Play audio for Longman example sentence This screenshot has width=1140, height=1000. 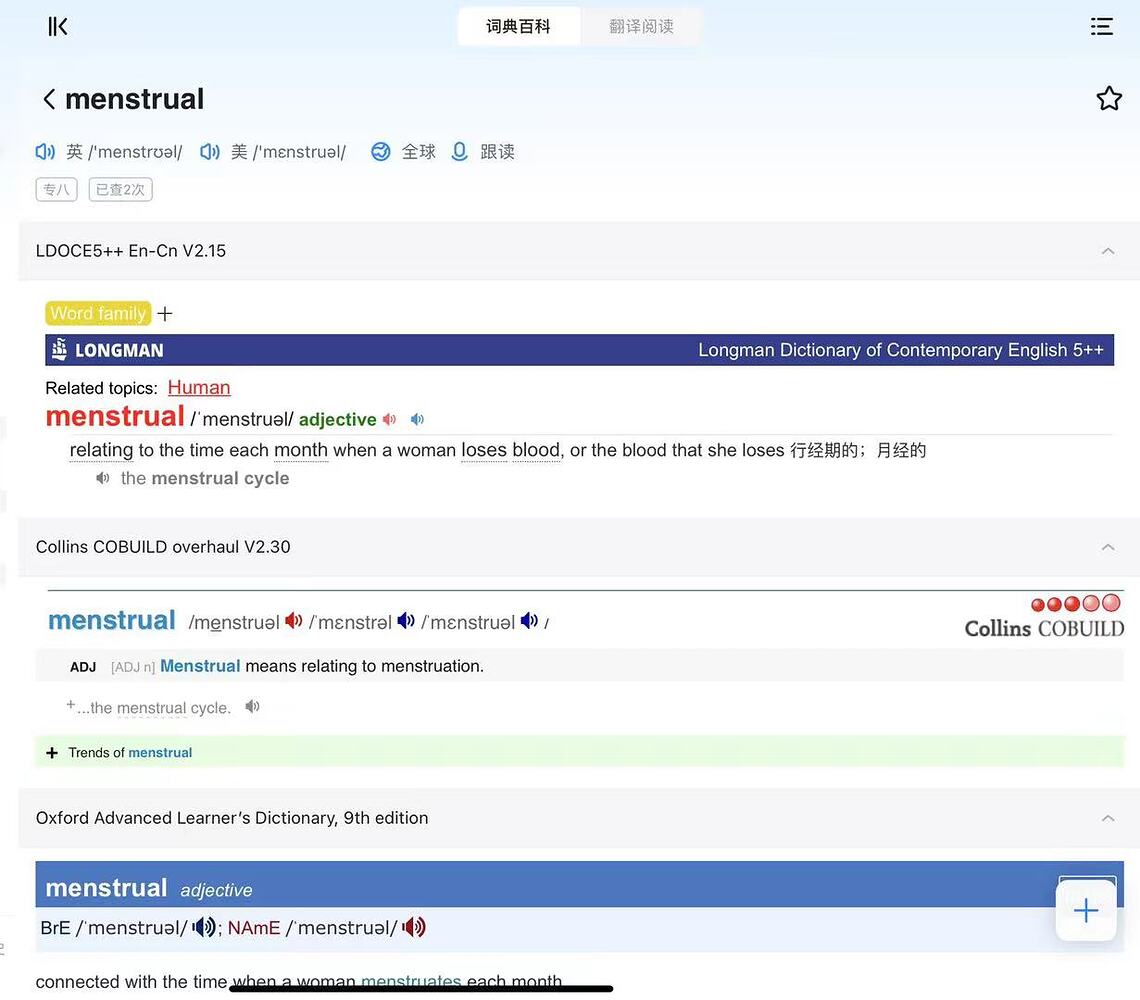point(102,479)
